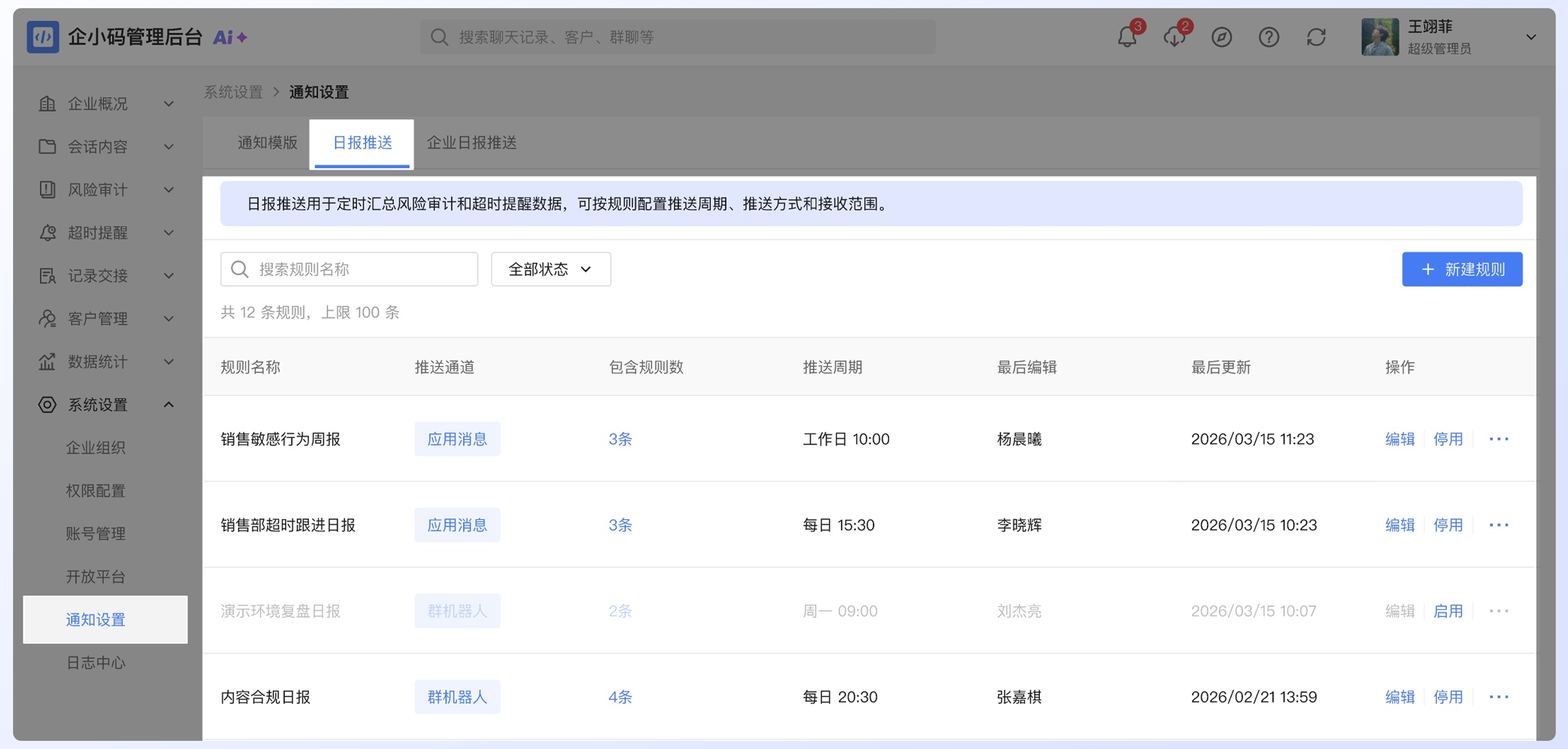Click the 风险审计 sidebar icon
The image size is (1568, 749).
click(47, 189)
